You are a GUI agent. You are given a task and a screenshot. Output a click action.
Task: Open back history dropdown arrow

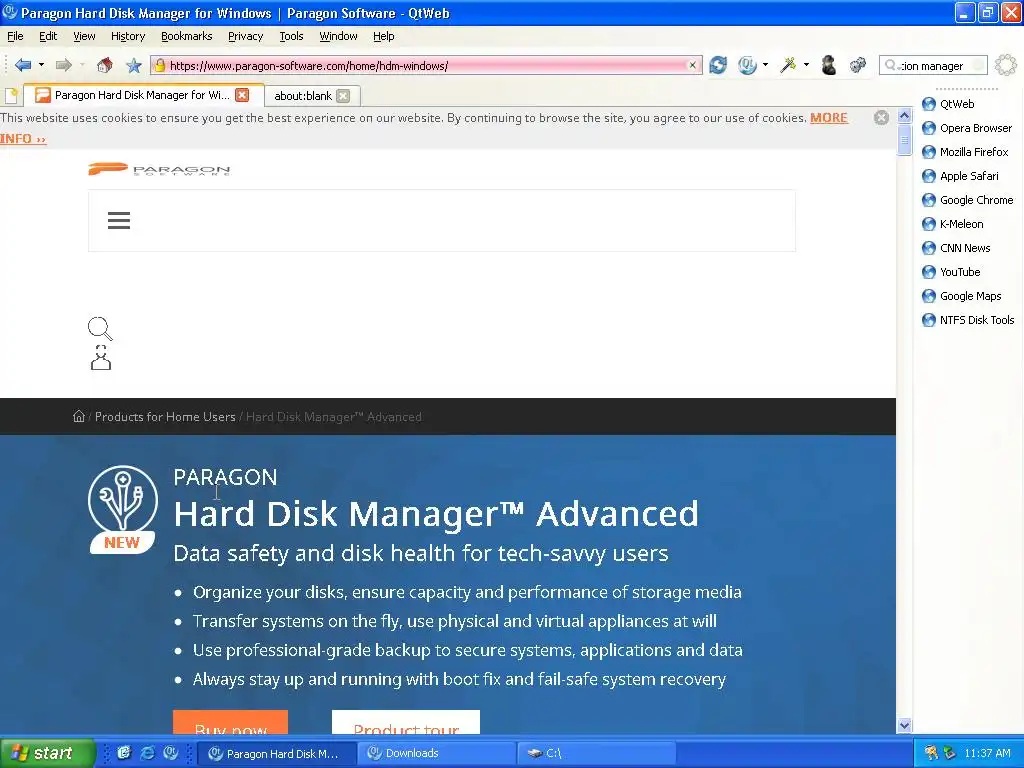pos(41,65)
